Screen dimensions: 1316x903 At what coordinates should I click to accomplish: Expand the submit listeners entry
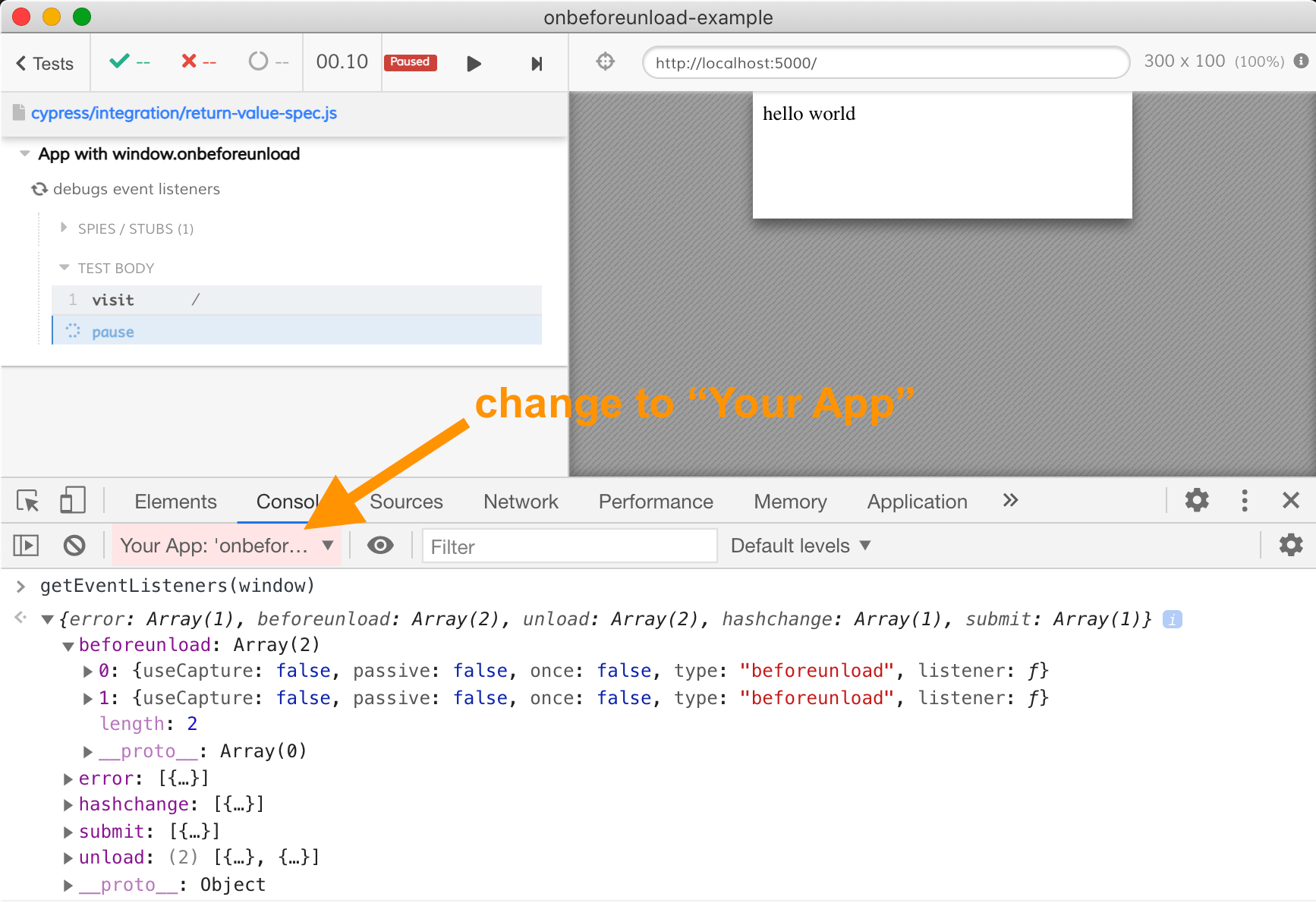68,832
